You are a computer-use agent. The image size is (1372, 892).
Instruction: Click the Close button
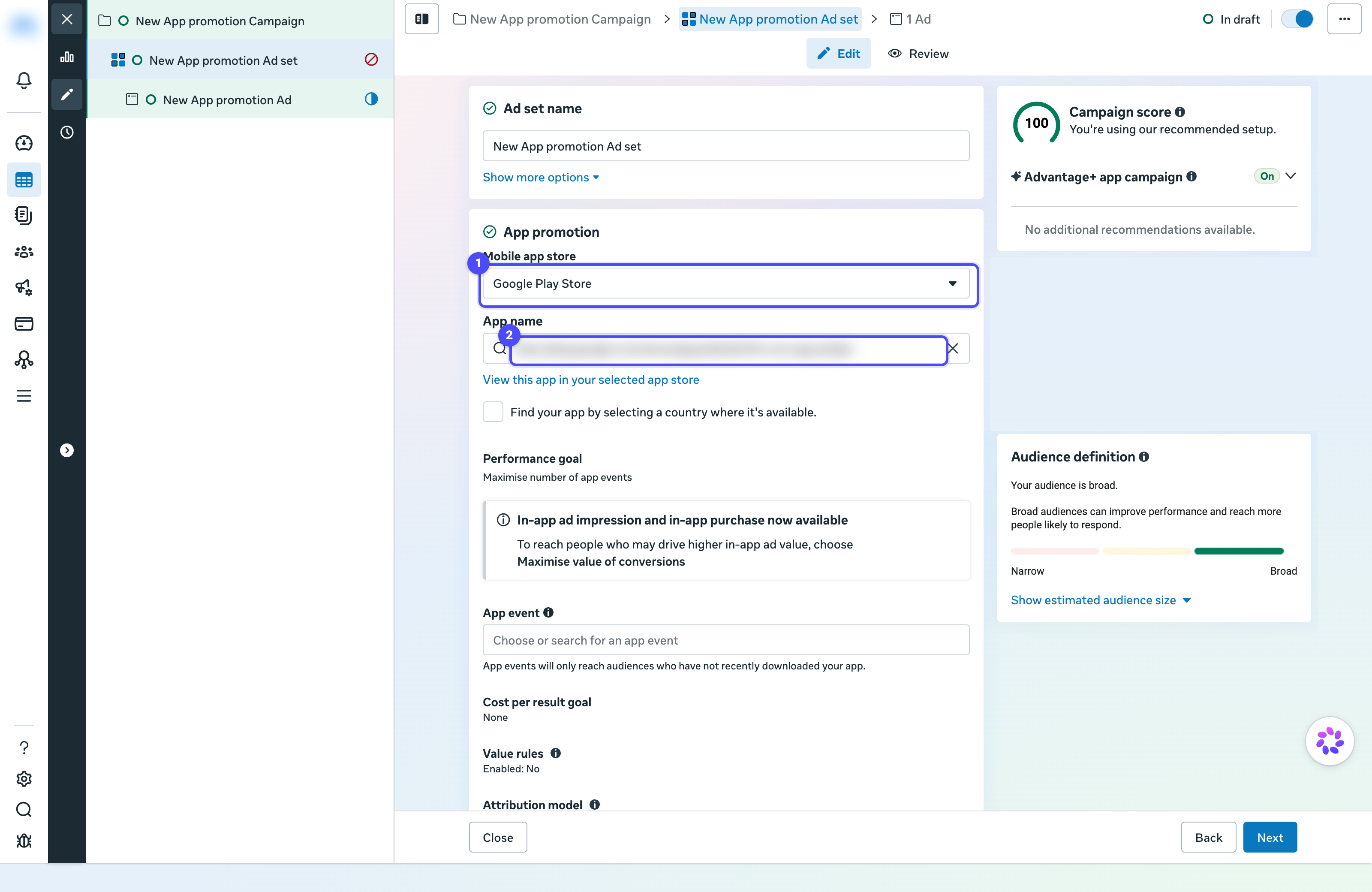(x=497, y=837)
